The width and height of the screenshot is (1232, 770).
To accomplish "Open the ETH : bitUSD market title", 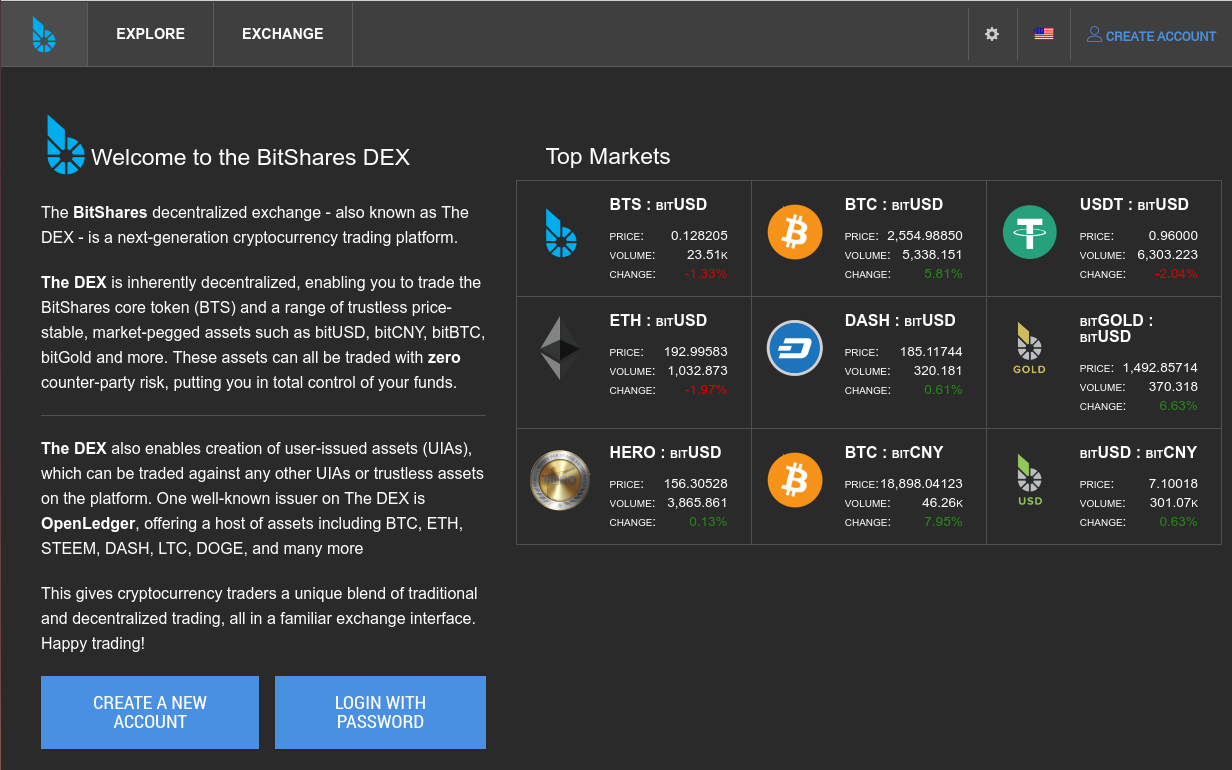I will tap(658, 321).
